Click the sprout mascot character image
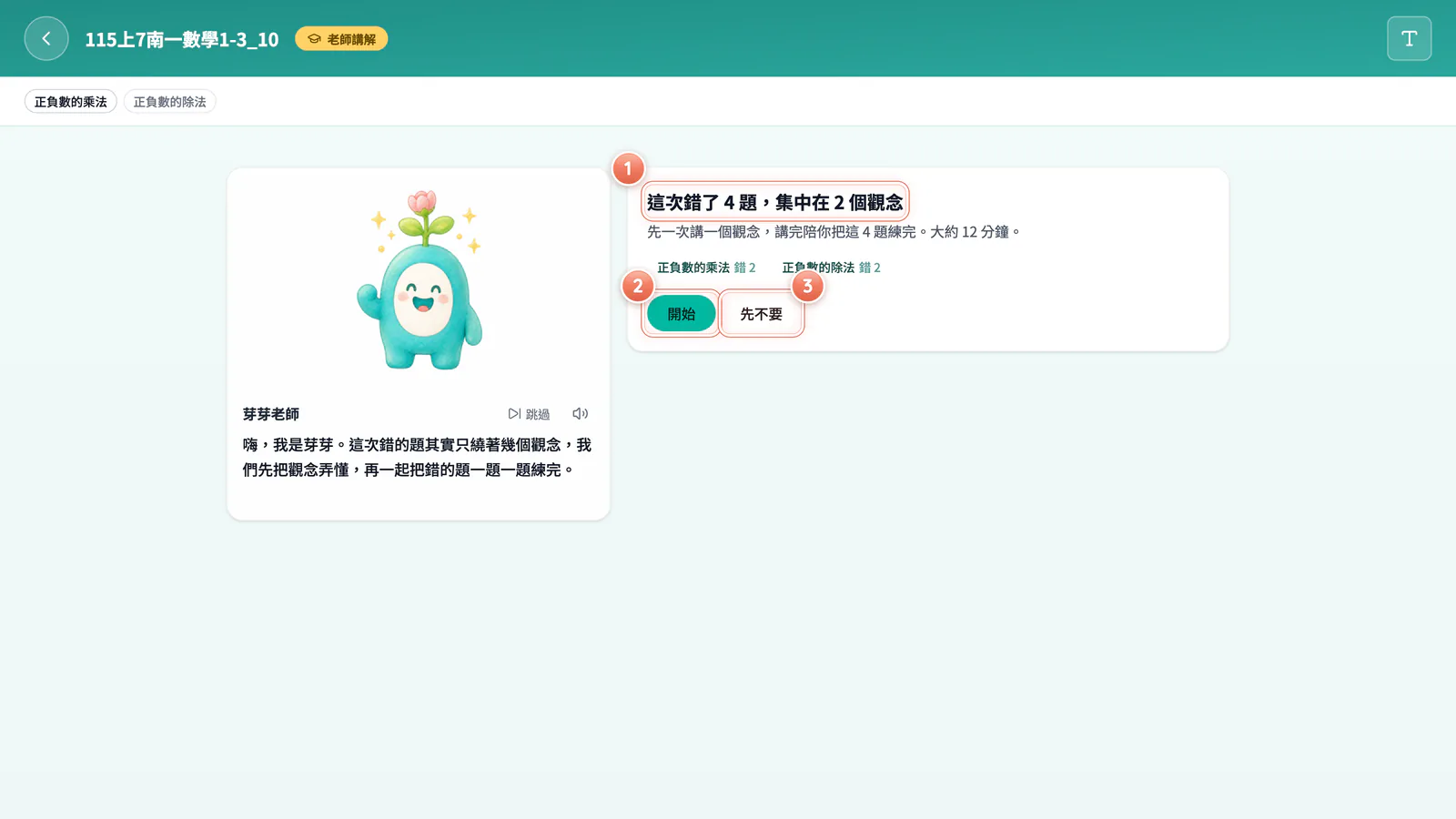The height and width of the screenshot is (819, 1456). click(420, 280)
